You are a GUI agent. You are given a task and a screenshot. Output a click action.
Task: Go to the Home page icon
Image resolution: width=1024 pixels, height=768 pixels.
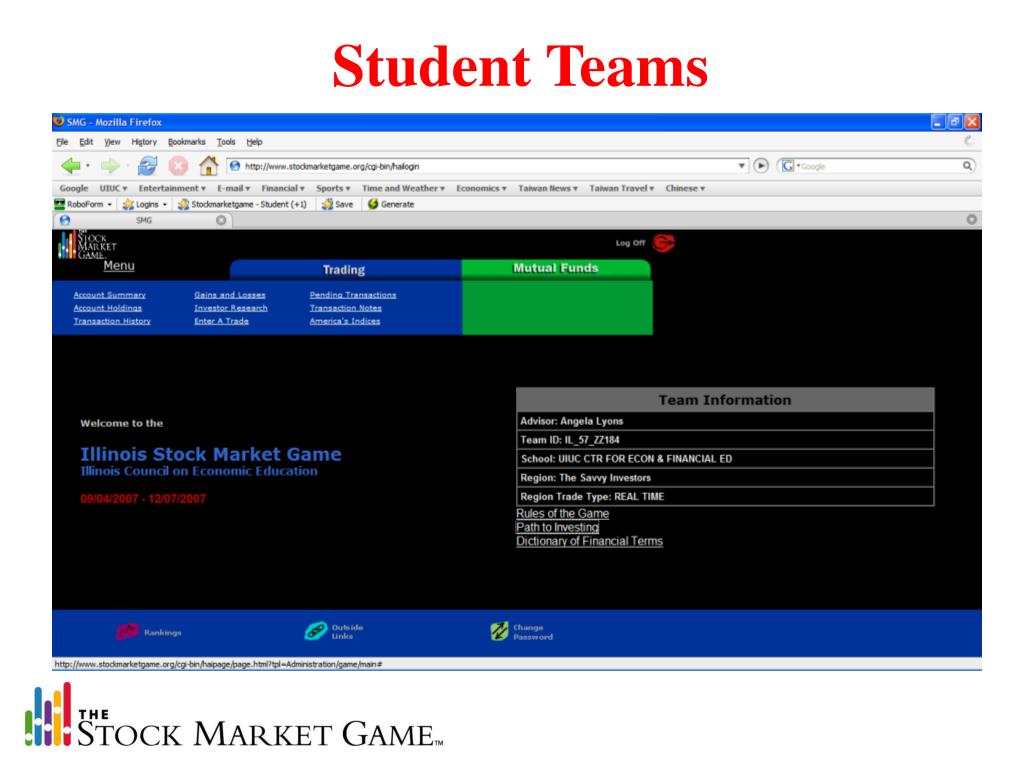[208, 166]
